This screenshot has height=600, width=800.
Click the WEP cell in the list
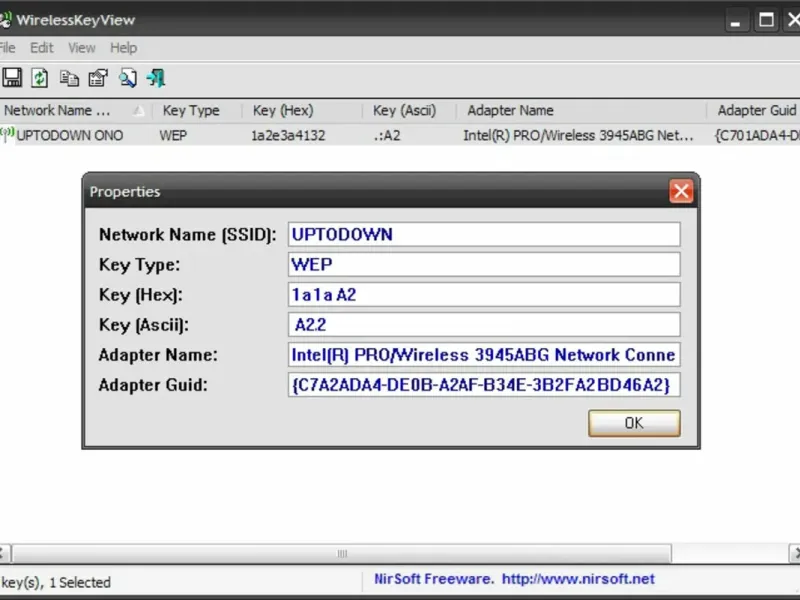click(173, 136)
